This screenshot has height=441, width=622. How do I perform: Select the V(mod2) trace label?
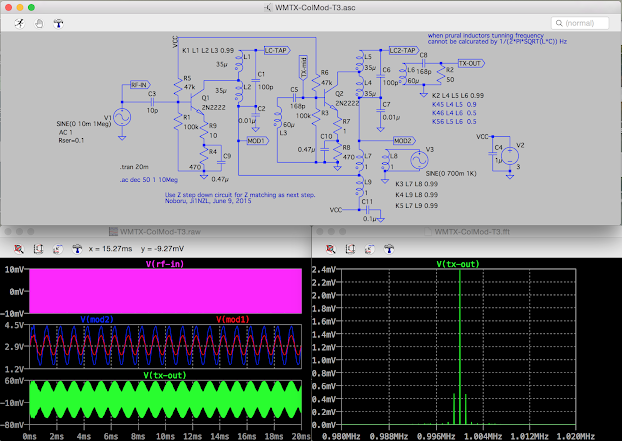(97, 319)
